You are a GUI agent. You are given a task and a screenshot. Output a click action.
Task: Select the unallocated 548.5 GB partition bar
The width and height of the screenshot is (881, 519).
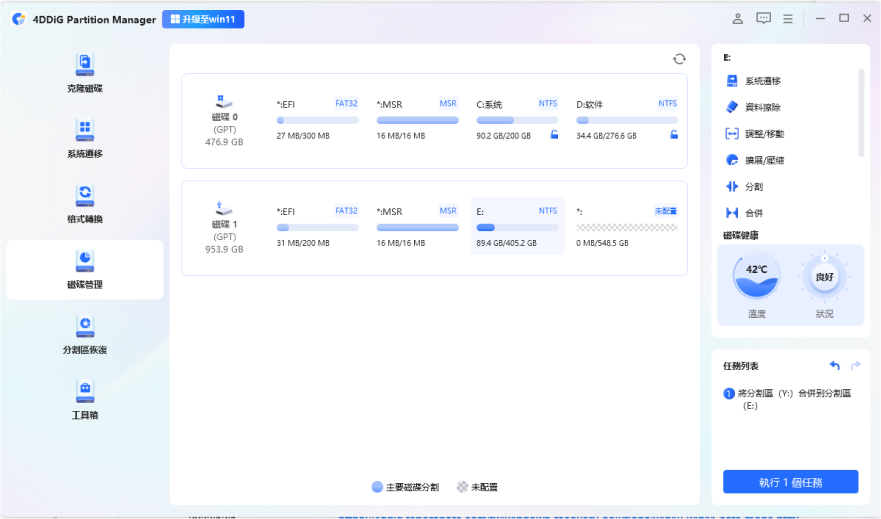pos(626,227)
